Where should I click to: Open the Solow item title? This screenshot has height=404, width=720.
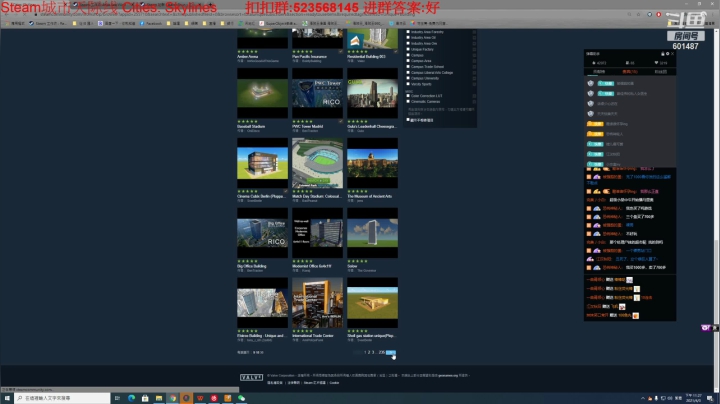(352, 266)
